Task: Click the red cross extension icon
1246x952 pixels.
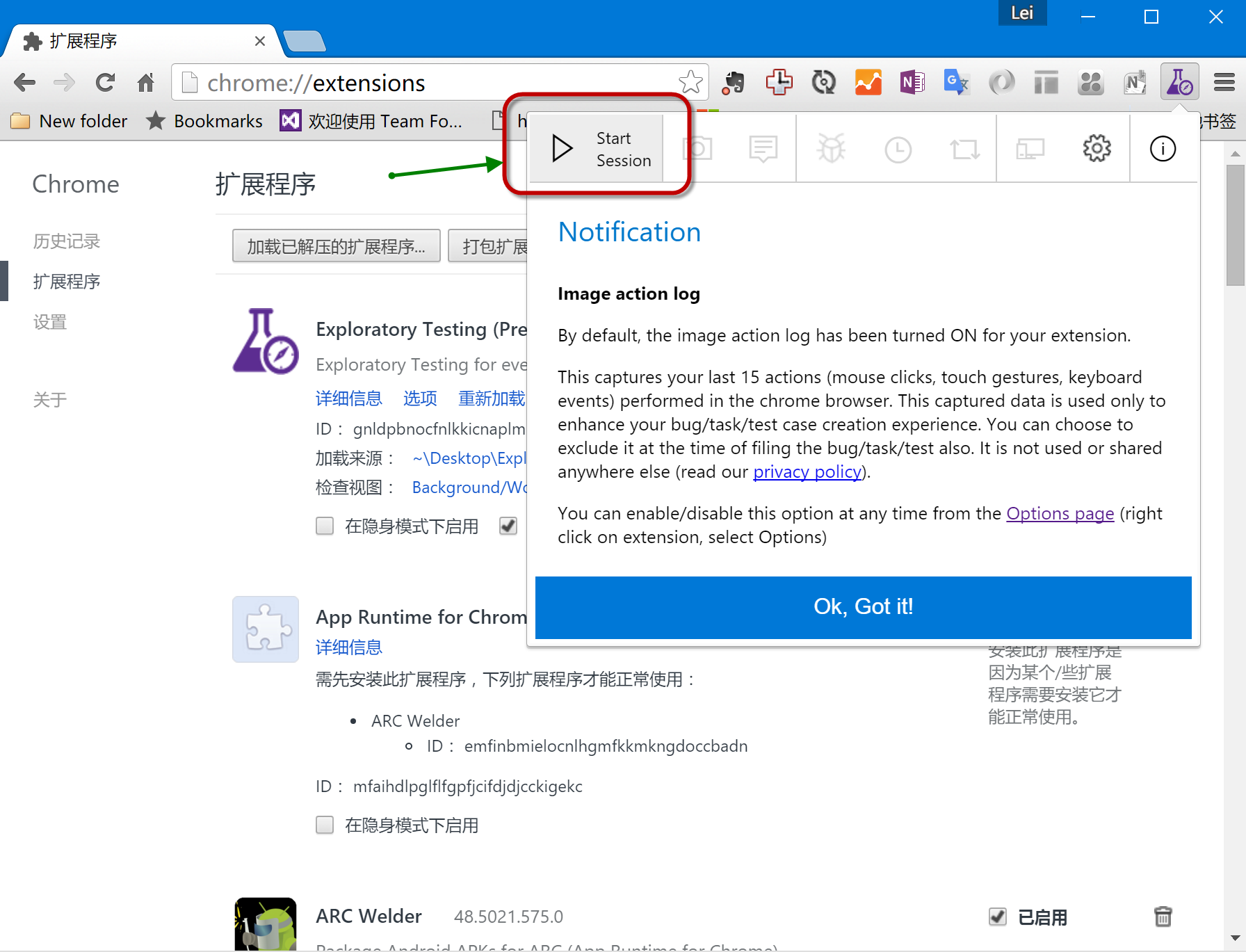Action: coord(779,83)
